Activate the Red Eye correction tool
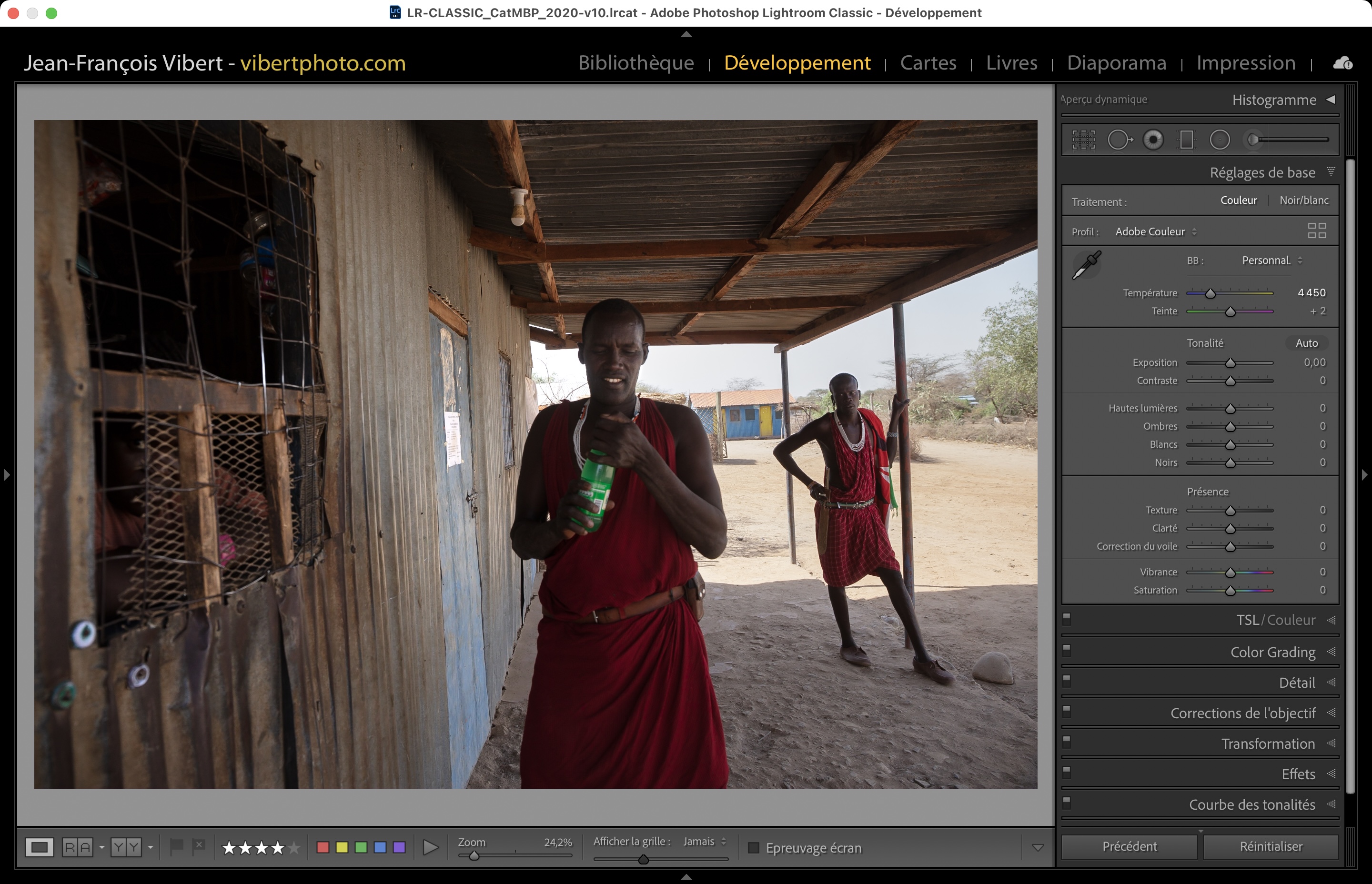1372x884 pixels. pyautogui.click(x=1153, y=140)
